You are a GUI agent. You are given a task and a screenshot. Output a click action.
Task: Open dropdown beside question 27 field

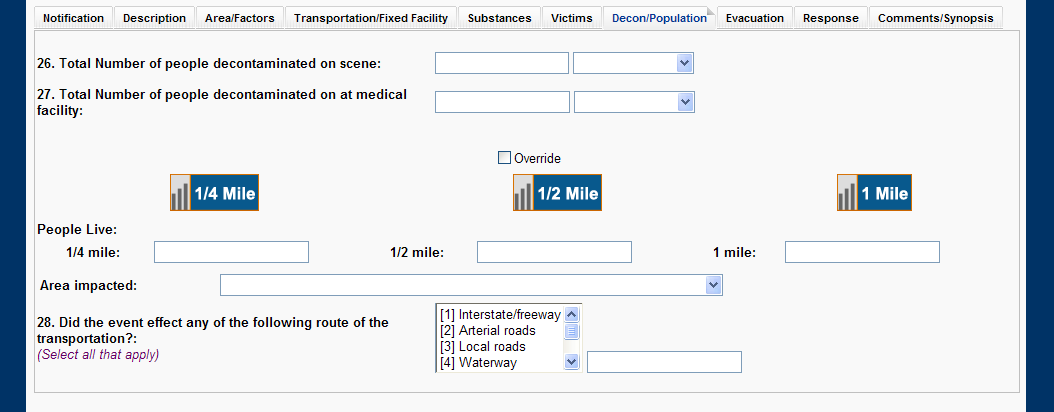click(685, 102)
